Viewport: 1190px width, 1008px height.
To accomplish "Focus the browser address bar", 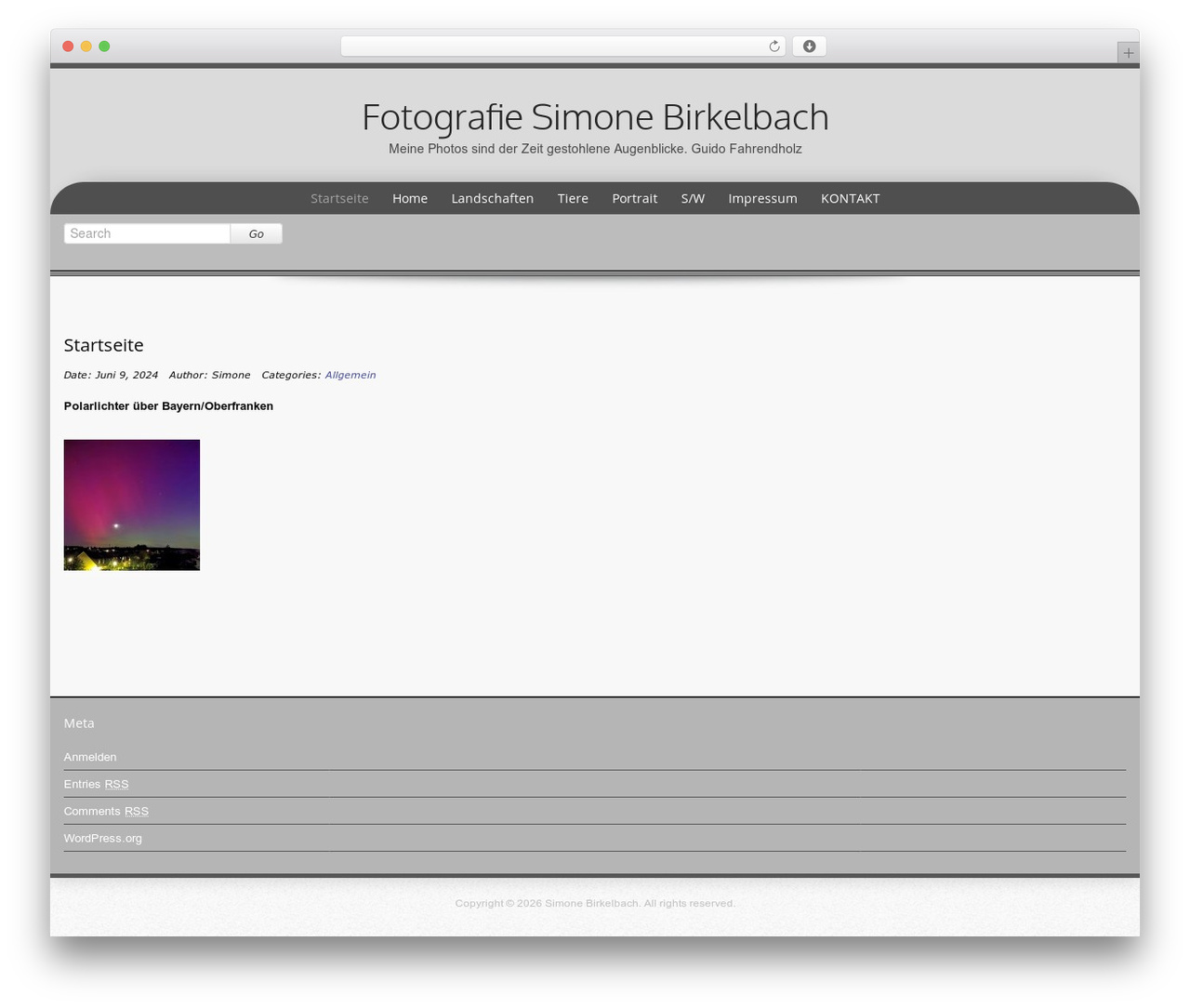I will [562, 46].
